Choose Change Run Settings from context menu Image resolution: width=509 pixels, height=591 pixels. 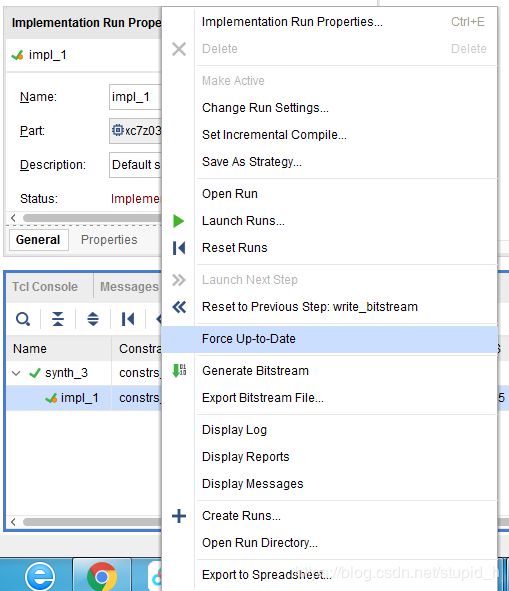click(x=265, y=108)
